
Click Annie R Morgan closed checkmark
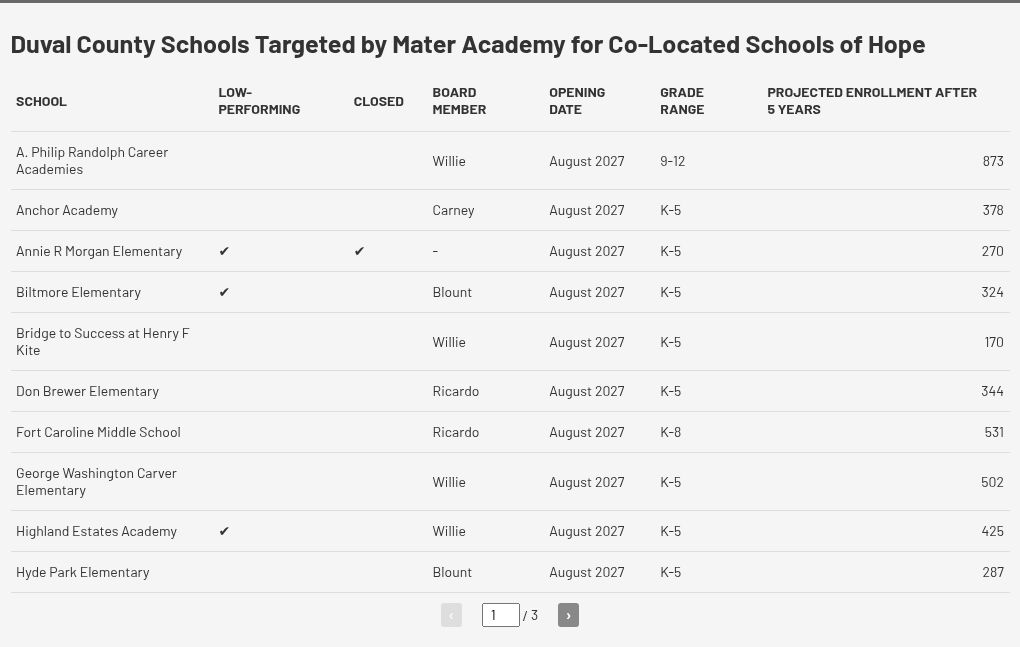tap(359, 251)
